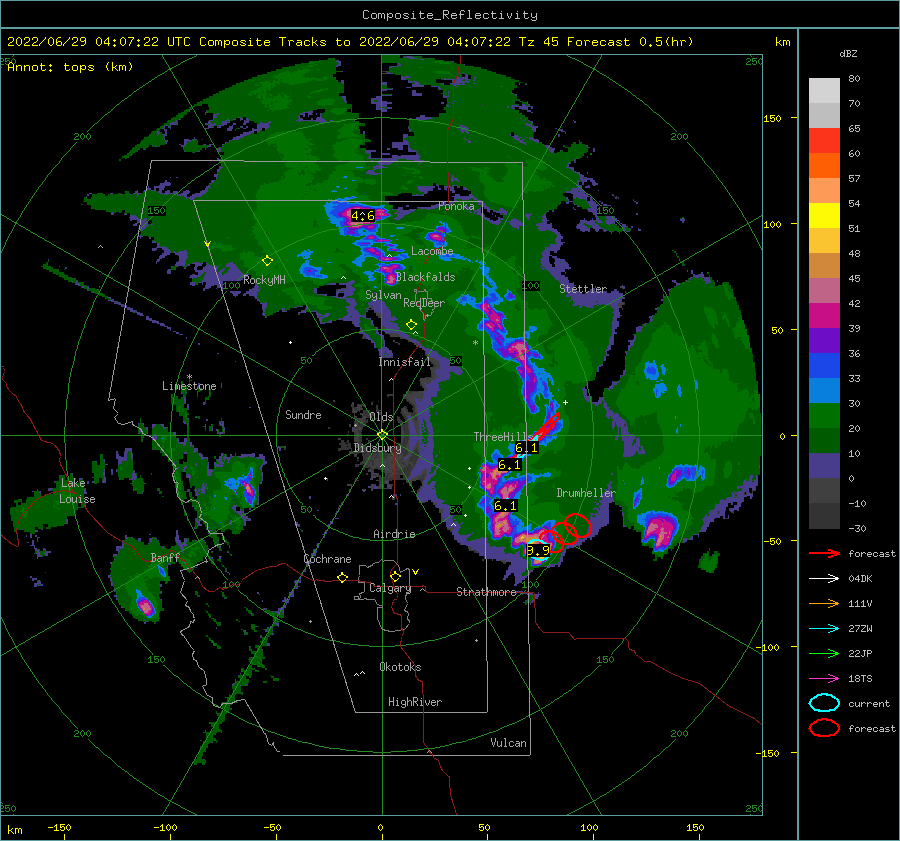Viewport: 900px width, 841px height.
Task: Select the orange 111V arrow legend icon
Action: pyautogui.click(x=824, y=603)
